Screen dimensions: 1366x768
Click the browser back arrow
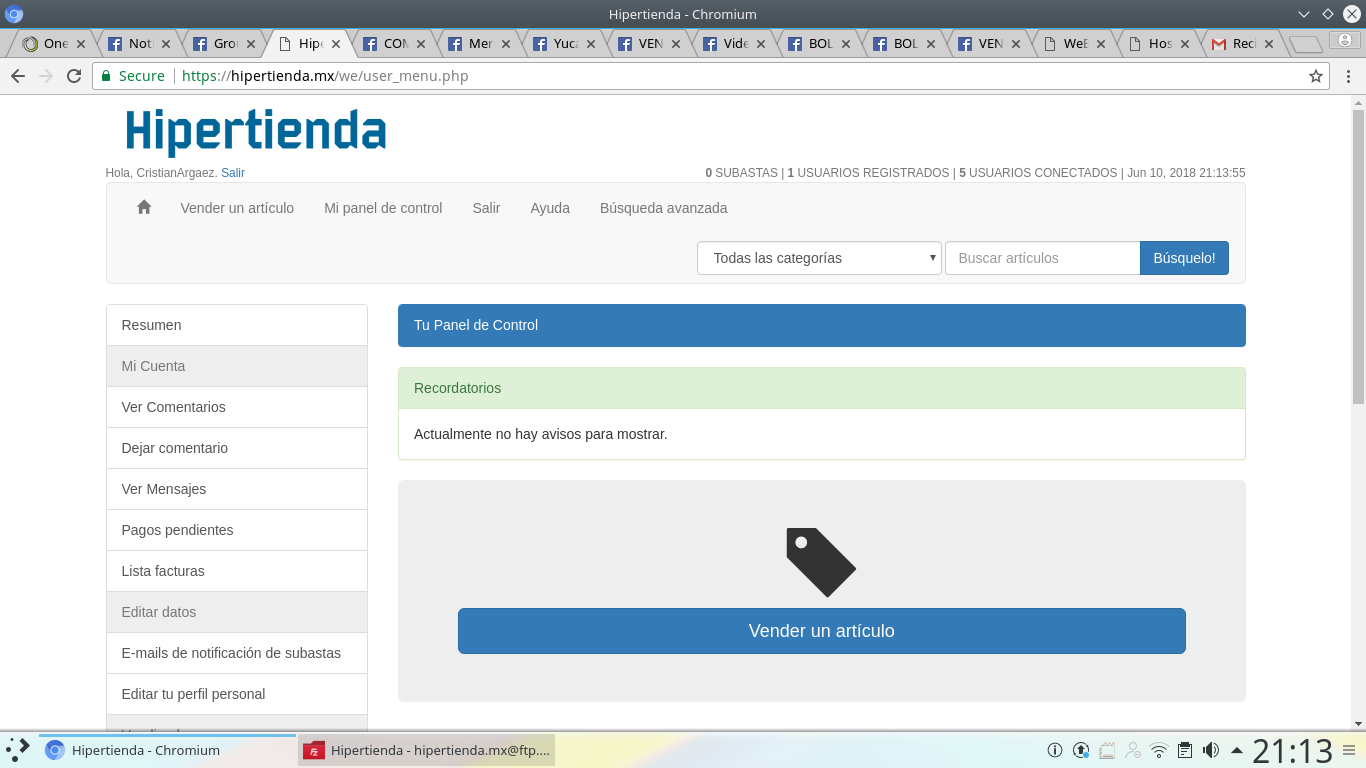(x=18, y=76)
